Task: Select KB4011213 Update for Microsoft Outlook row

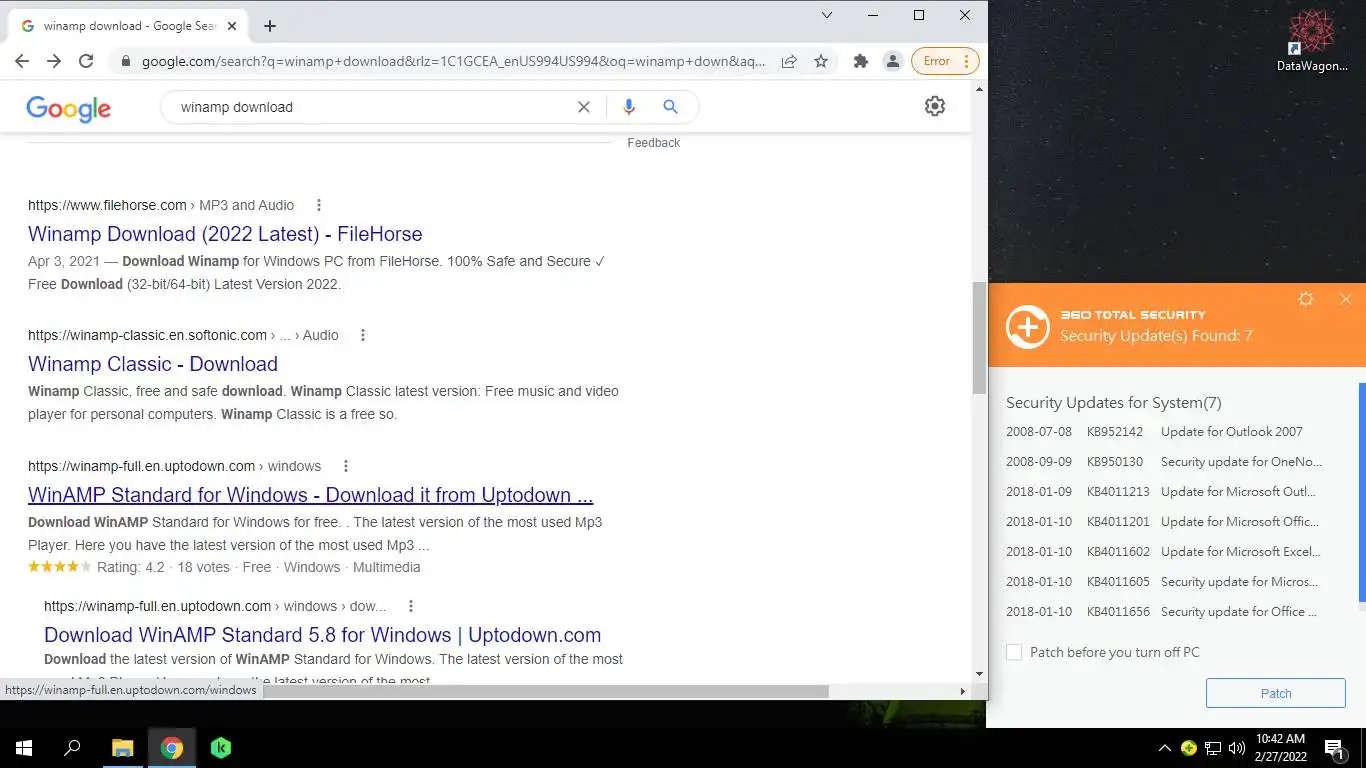Action: tap(1164, 492)
